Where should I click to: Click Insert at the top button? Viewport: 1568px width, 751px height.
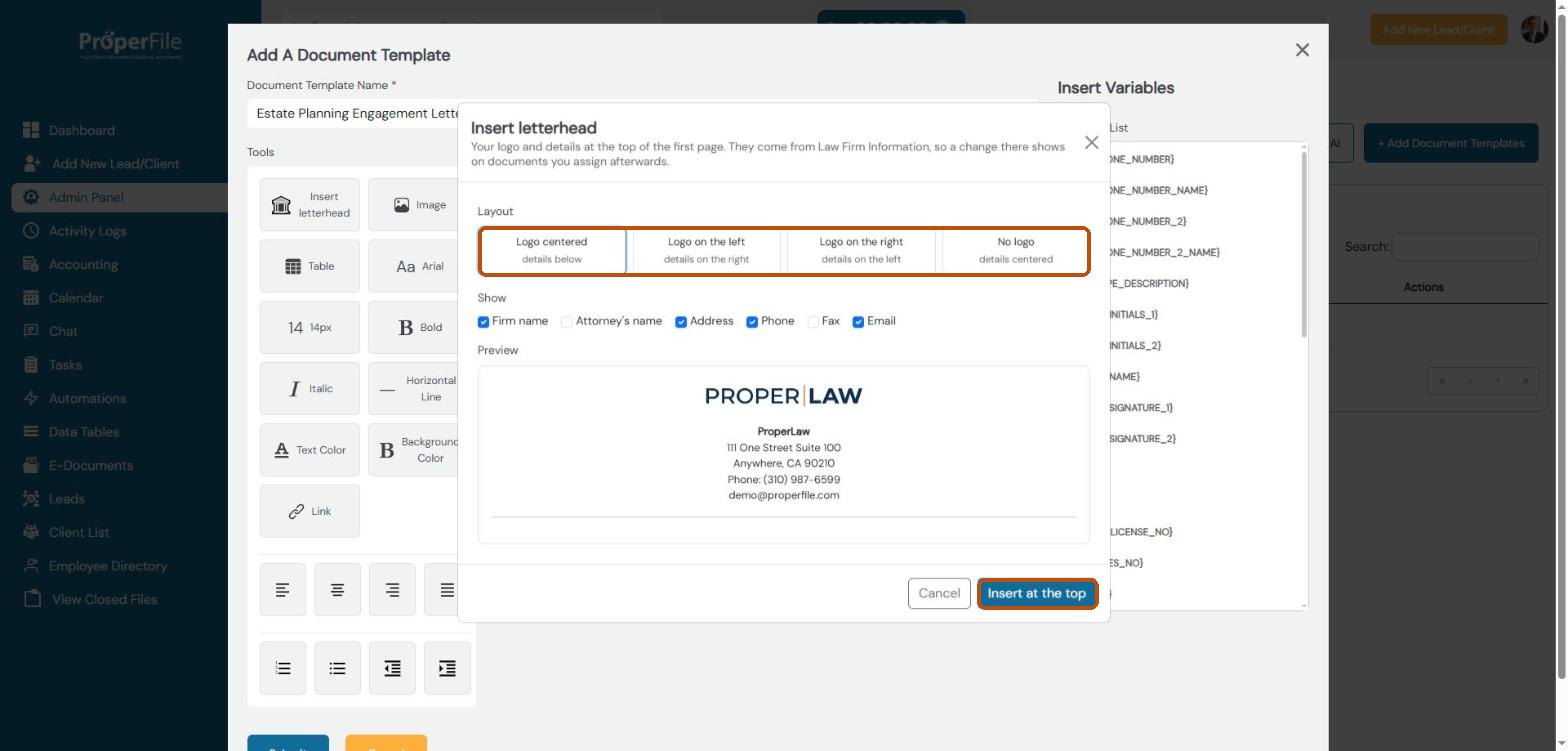[1037, 593]
